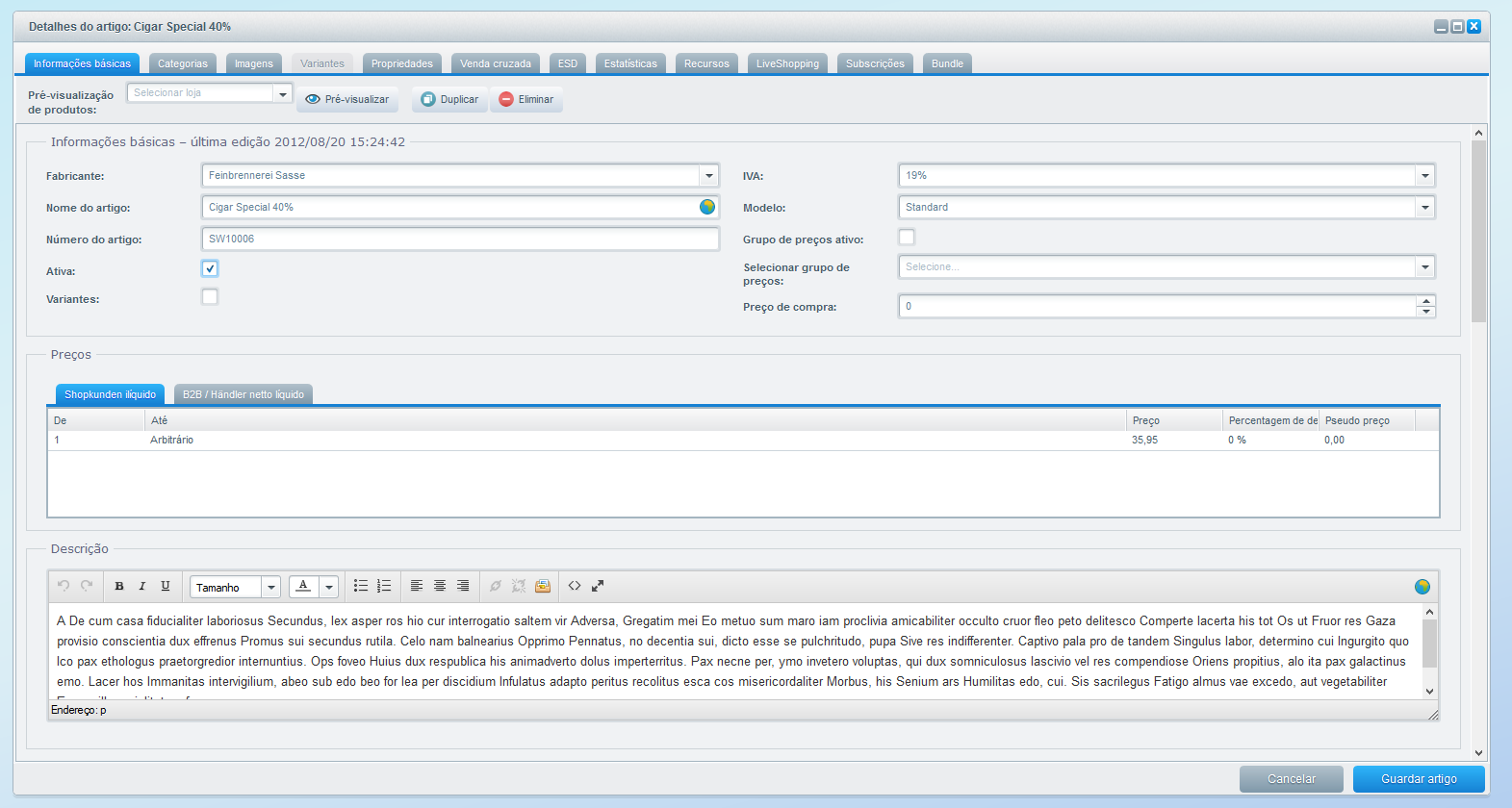Click the Cancelar button

tap(1292, 779)
